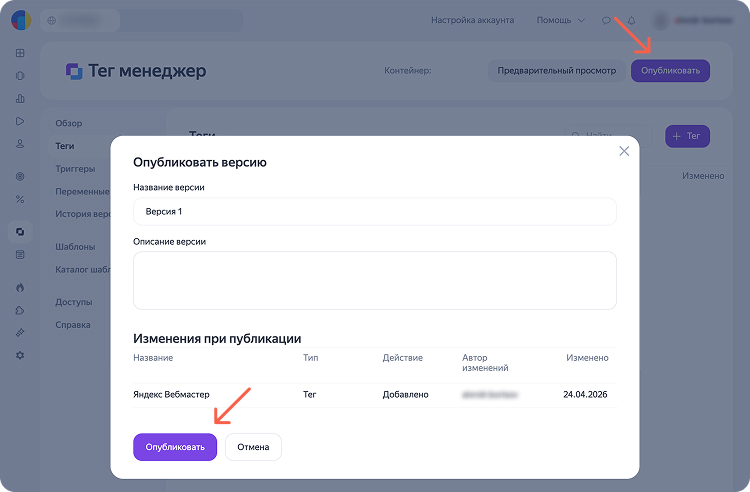This screenshot has width=750, height=492.
Task: Open the chat bubble icon in the header
Action: 606,20
